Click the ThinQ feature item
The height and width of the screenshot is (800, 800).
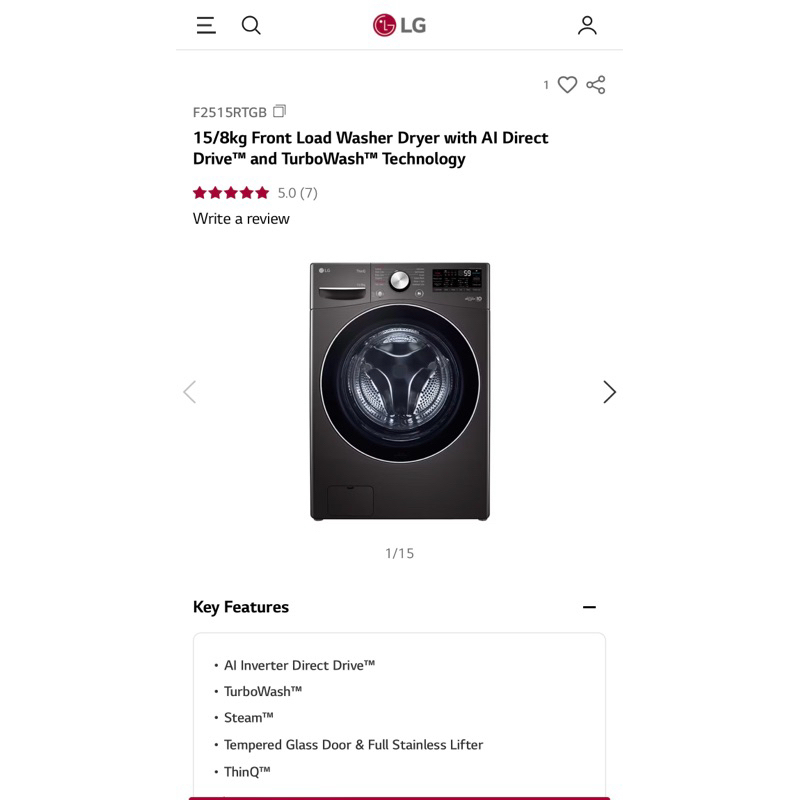click(247, 771)
